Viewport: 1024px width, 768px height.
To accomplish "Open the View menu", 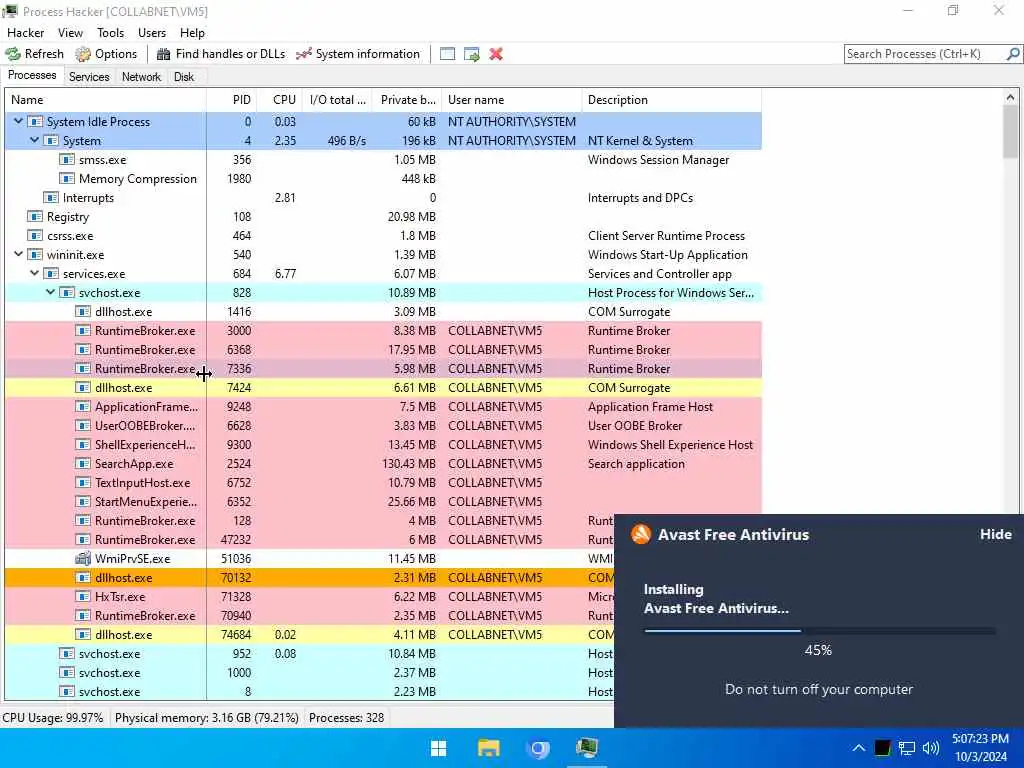I will coord(70,33).
